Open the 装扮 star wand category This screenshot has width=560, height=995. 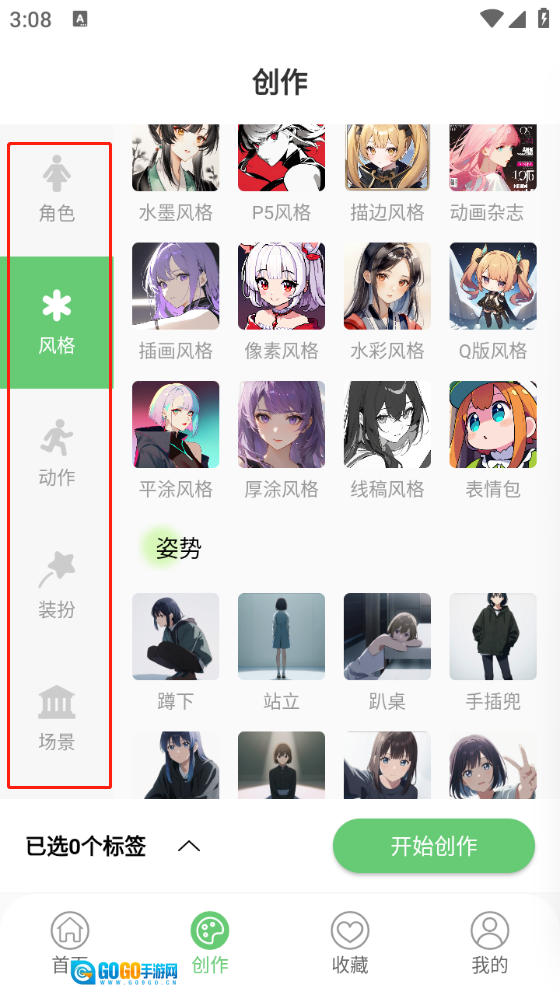coord(57,586)
